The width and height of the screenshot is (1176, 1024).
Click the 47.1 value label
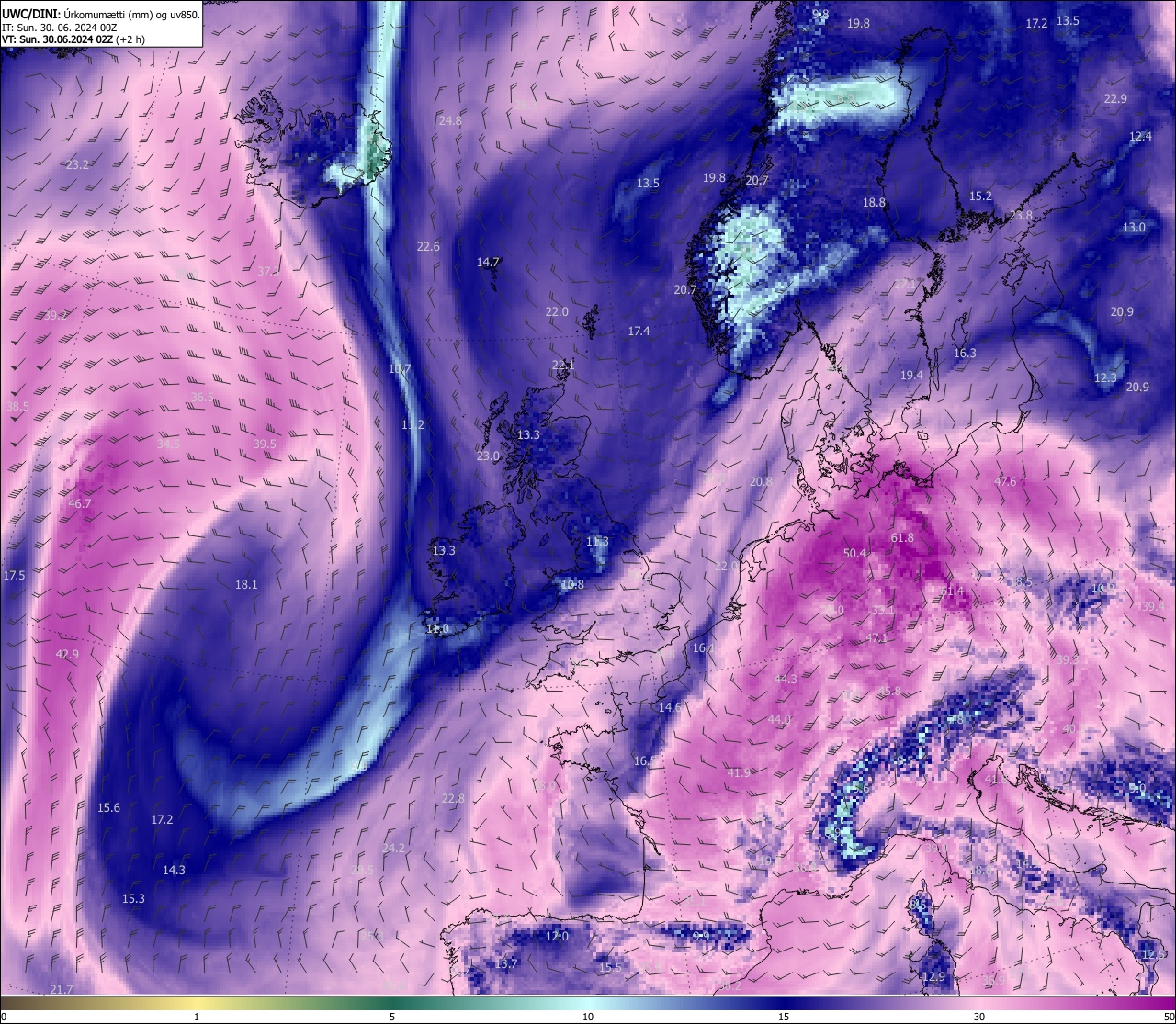point(876,638)
